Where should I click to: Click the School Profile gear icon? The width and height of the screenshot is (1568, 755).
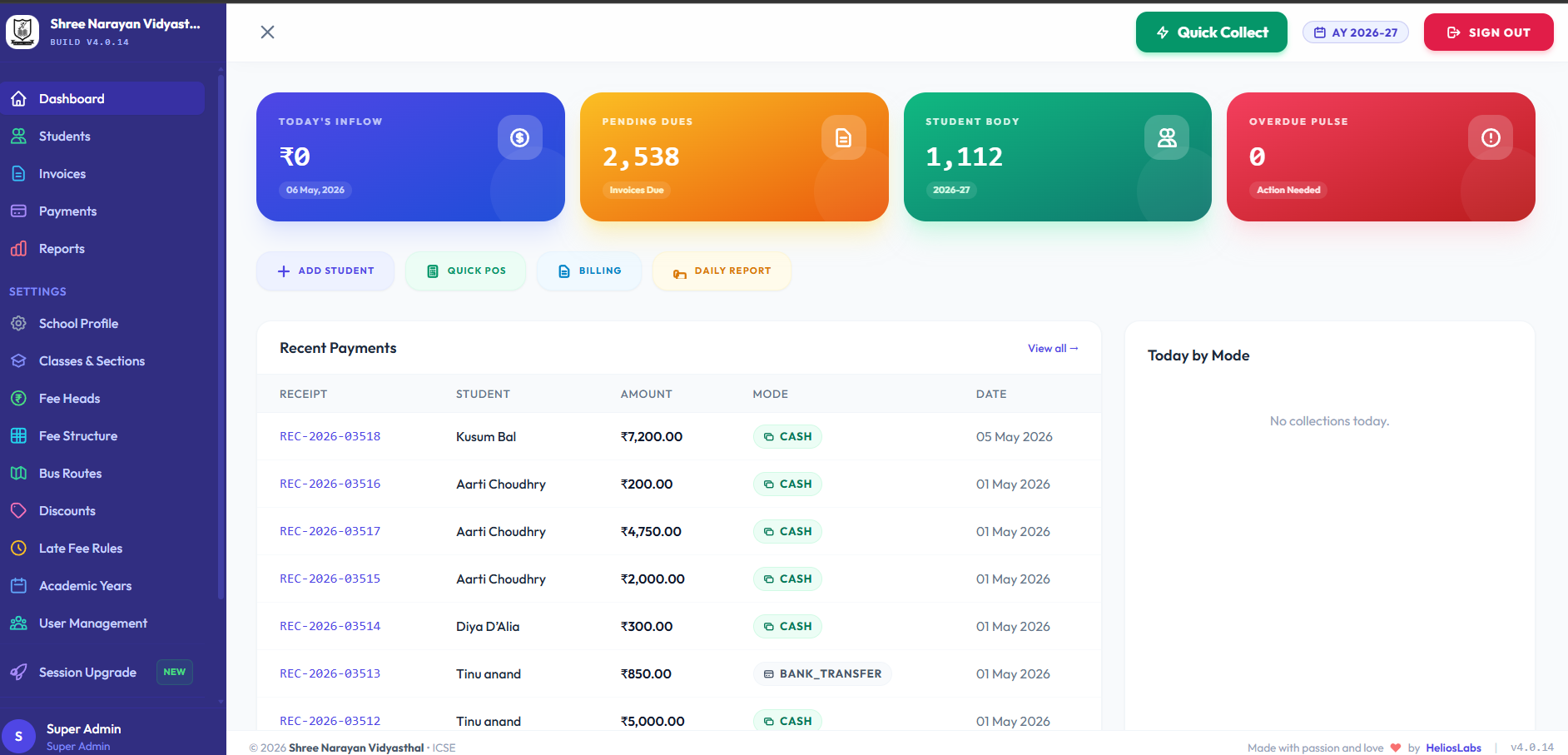coord(18,323)
